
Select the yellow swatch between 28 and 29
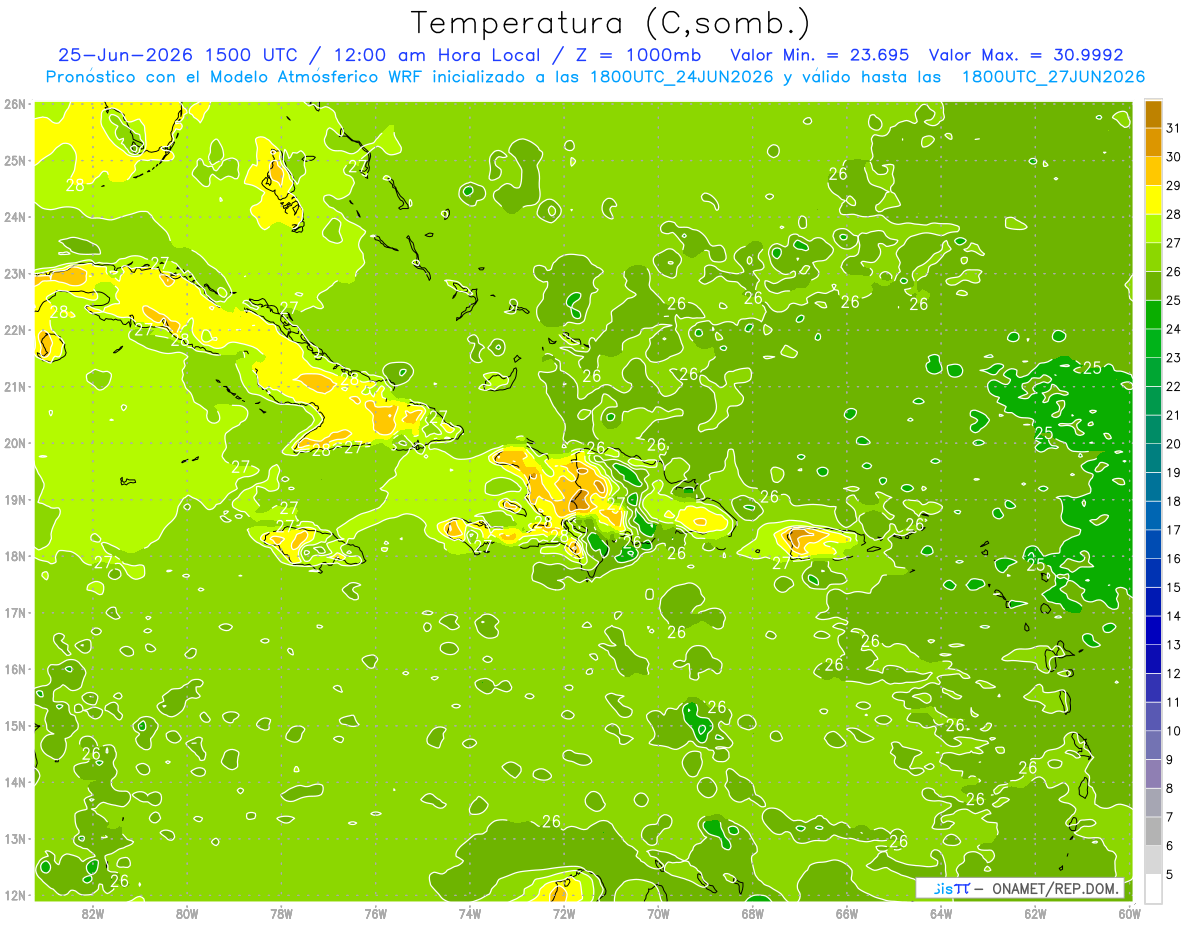click(x=1153, y=200)
